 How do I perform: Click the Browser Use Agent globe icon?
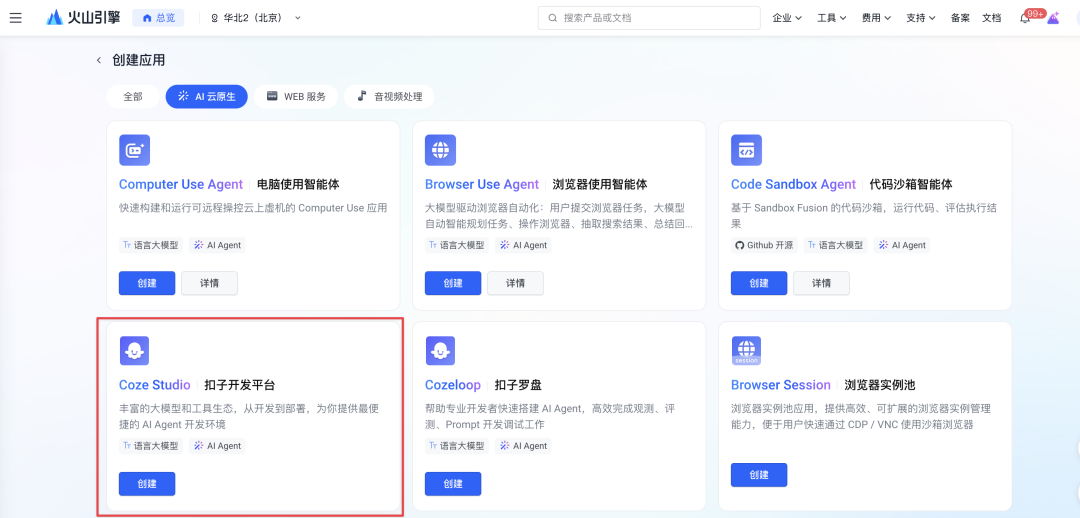coord(440,150)
